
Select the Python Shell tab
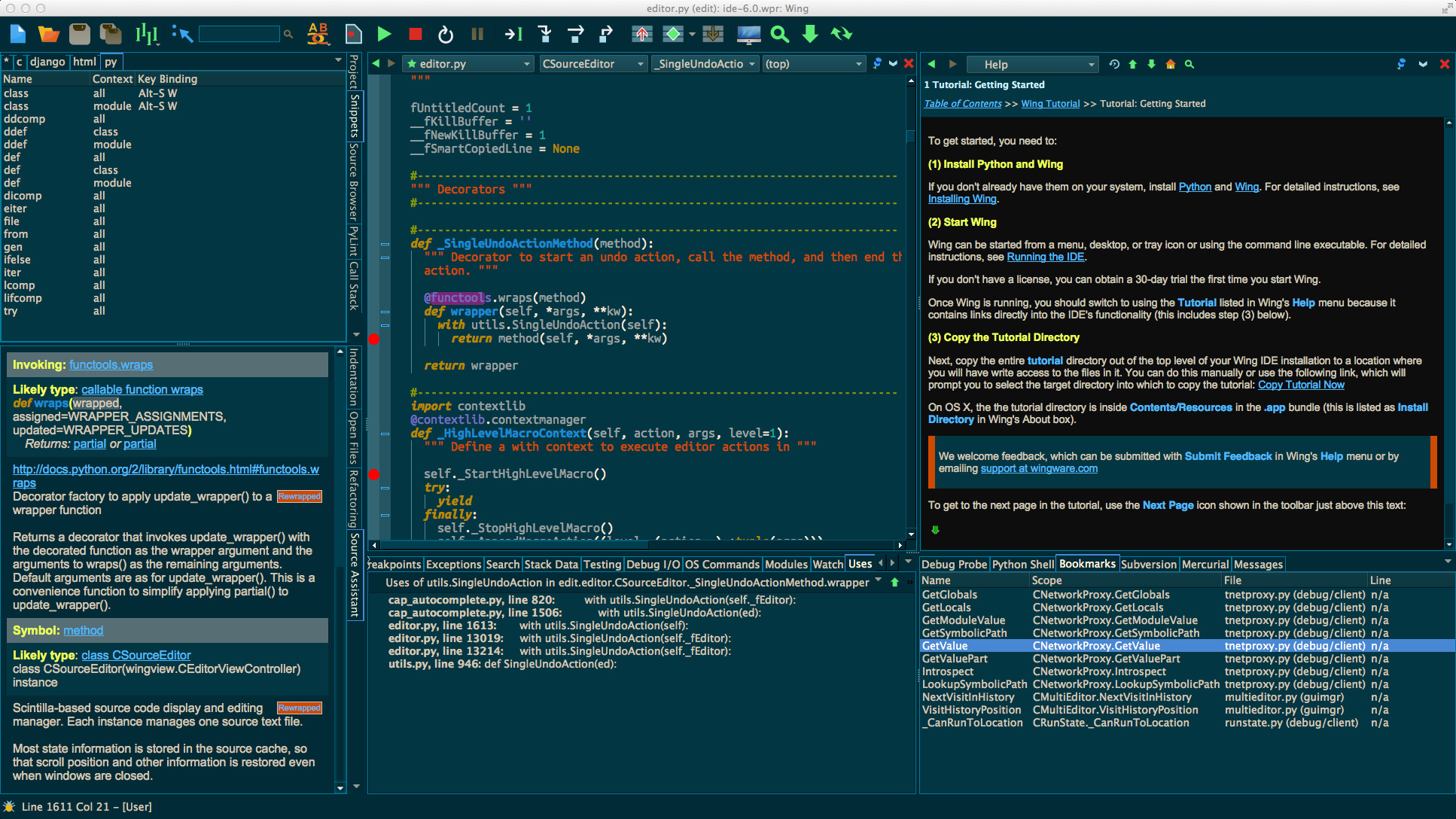[x=1022, y=564]
